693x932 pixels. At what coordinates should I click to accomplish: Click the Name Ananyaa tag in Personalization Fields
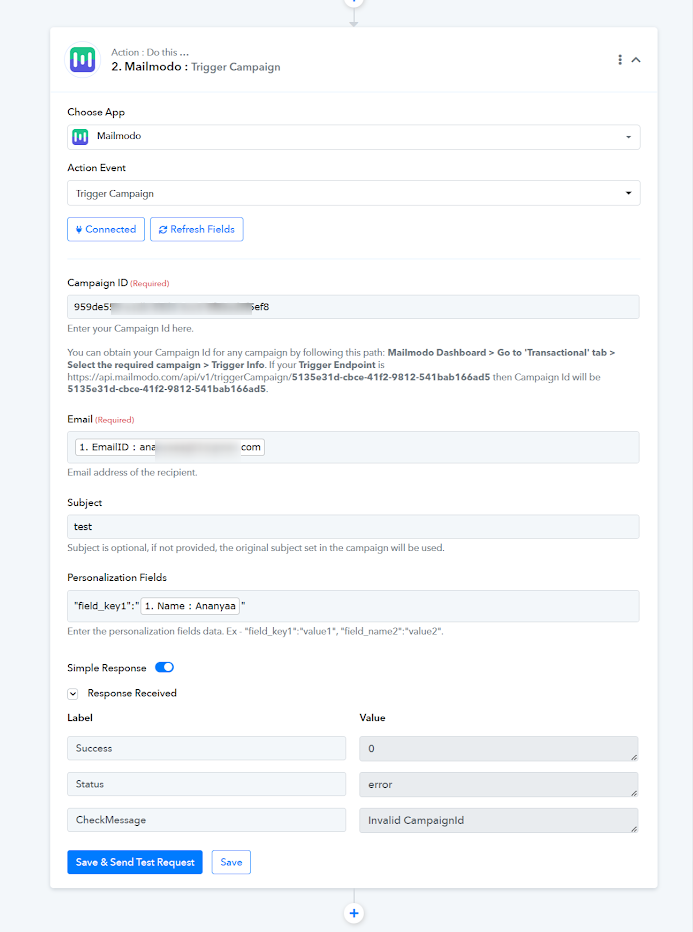coord(190,606)
